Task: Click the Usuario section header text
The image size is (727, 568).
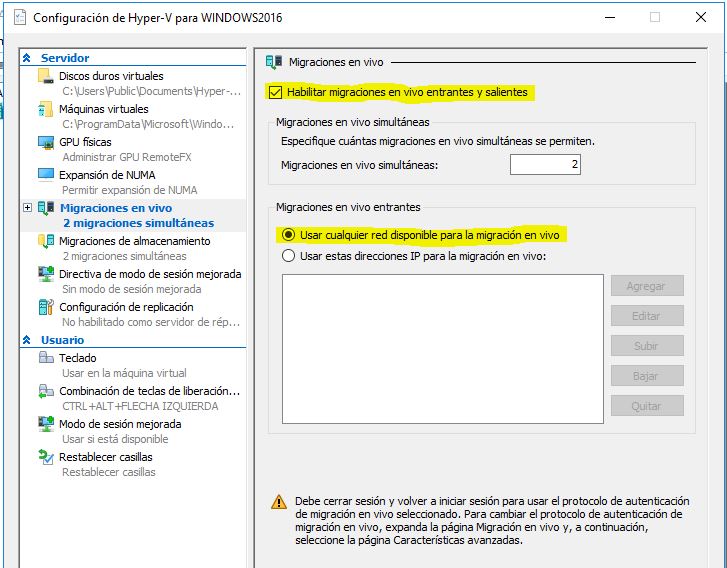Action: point(63,340)
